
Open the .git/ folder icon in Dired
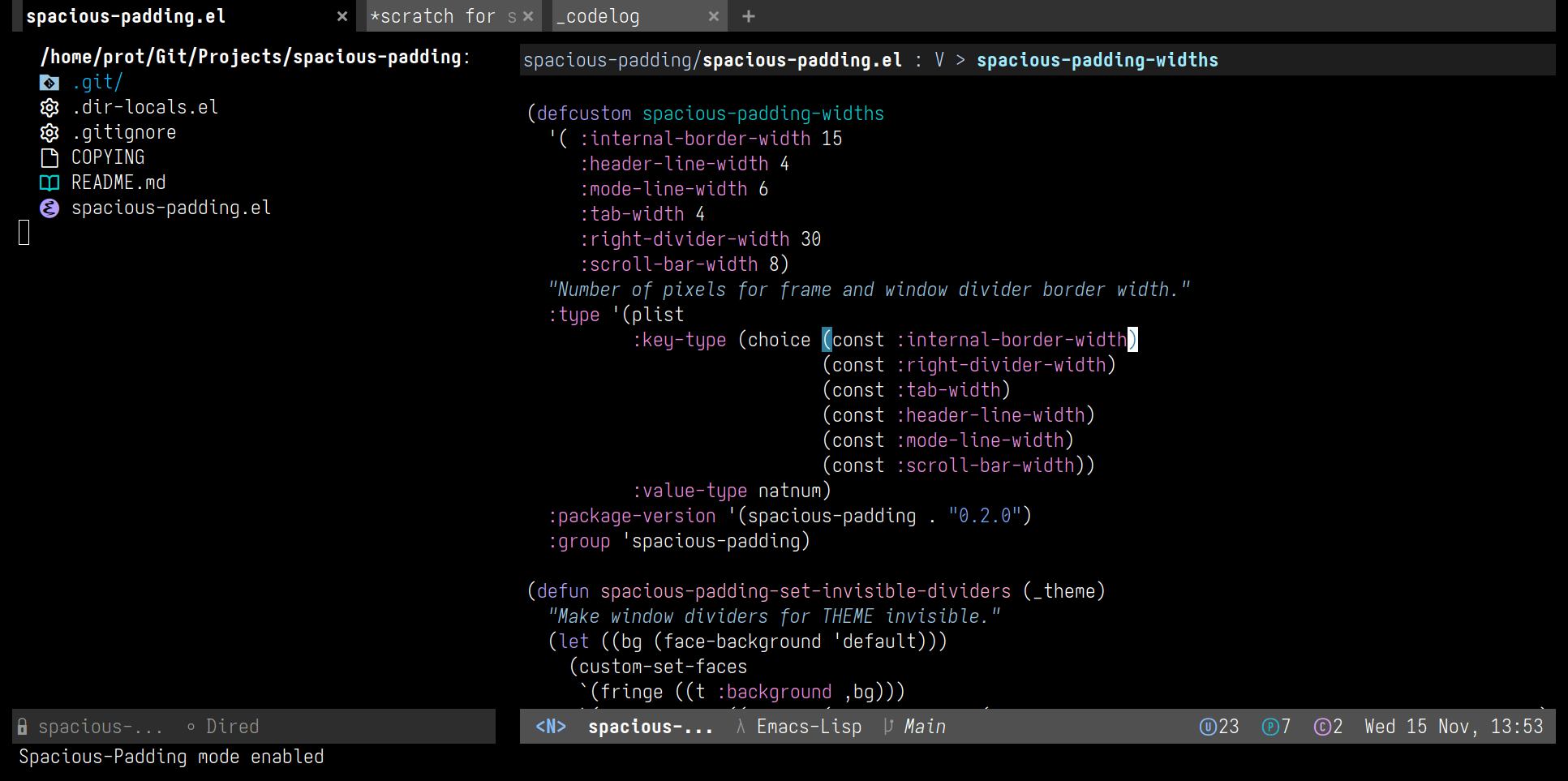[x=49, y=82]
